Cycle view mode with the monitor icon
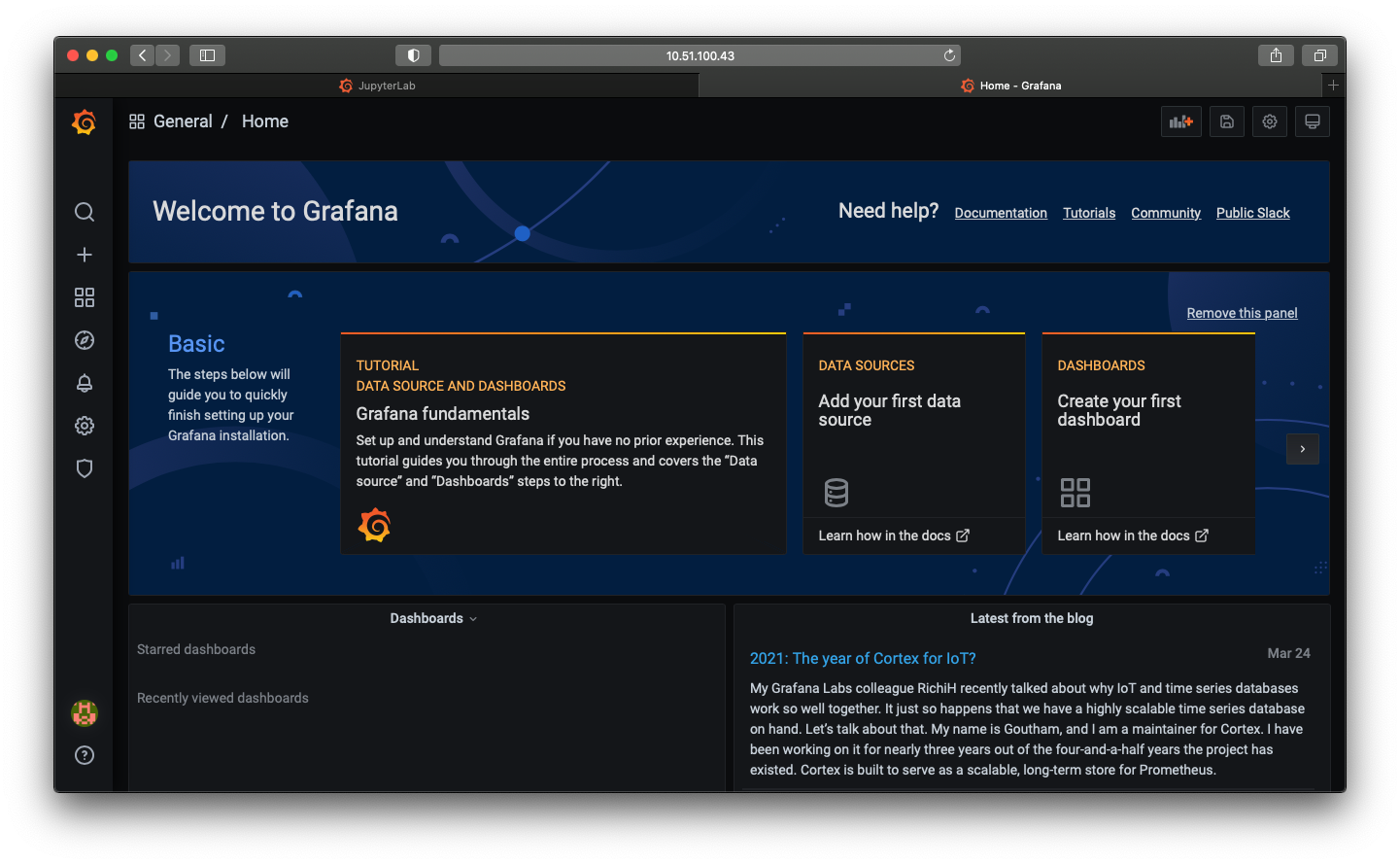1400x864 pixels. point(1313,121)
